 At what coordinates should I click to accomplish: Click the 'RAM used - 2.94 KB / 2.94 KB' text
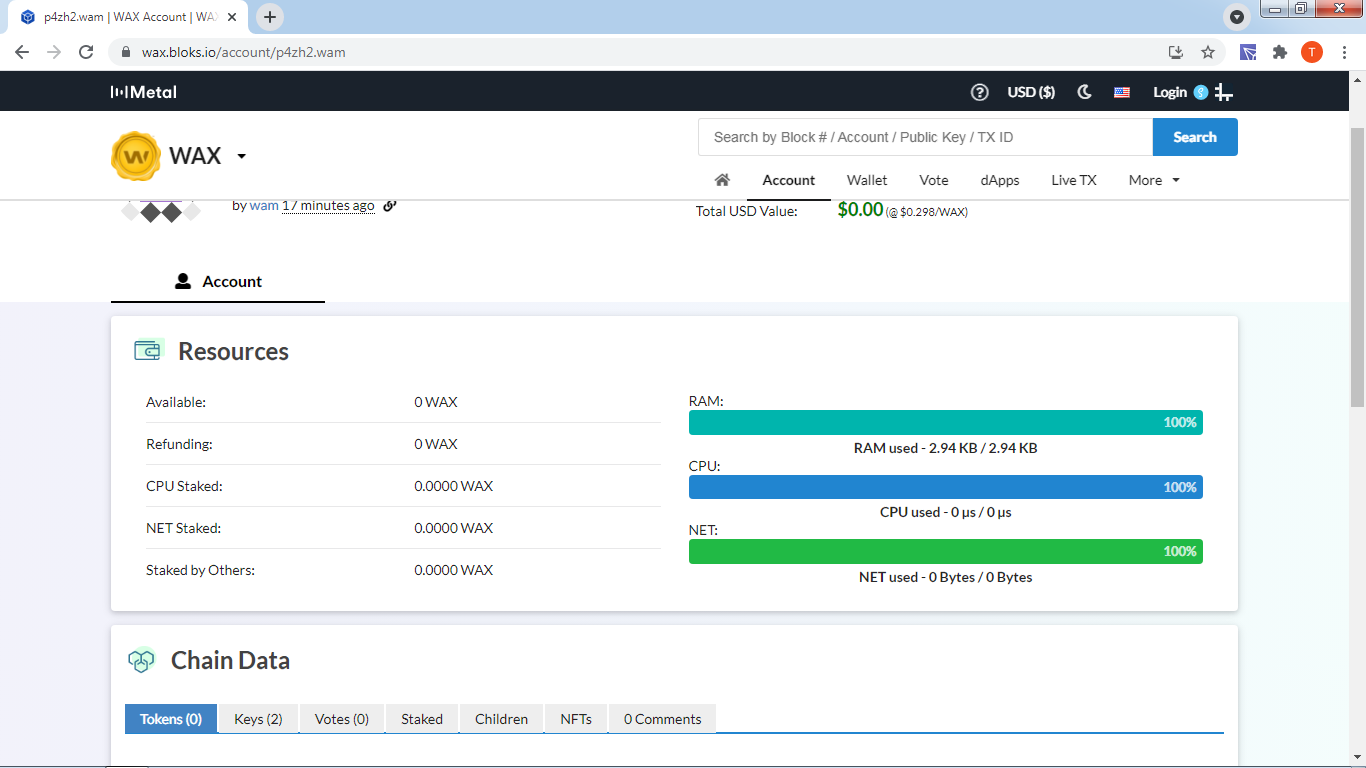(x=946, y=448)
